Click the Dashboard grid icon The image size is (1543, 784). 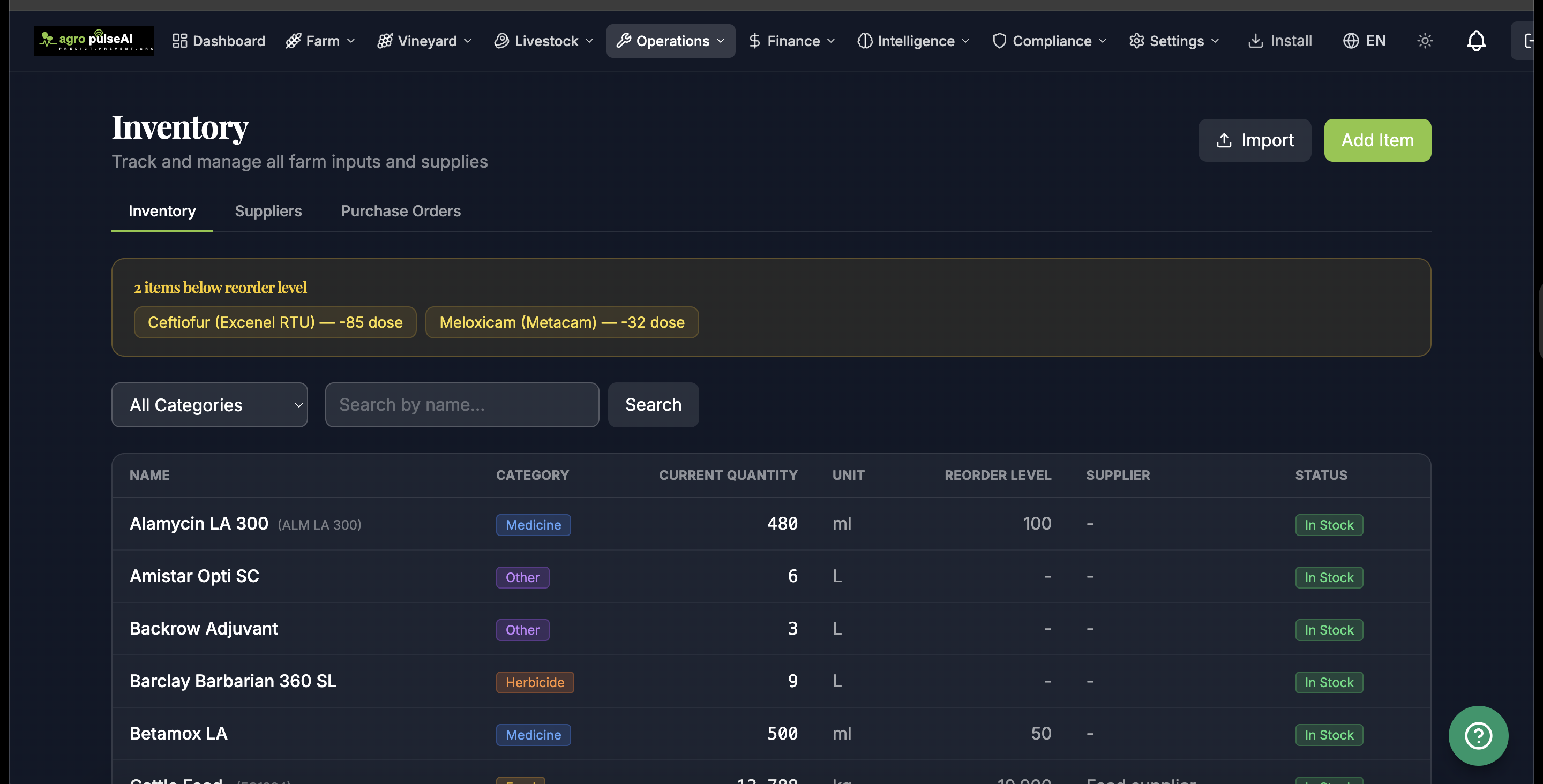(179, 41)
